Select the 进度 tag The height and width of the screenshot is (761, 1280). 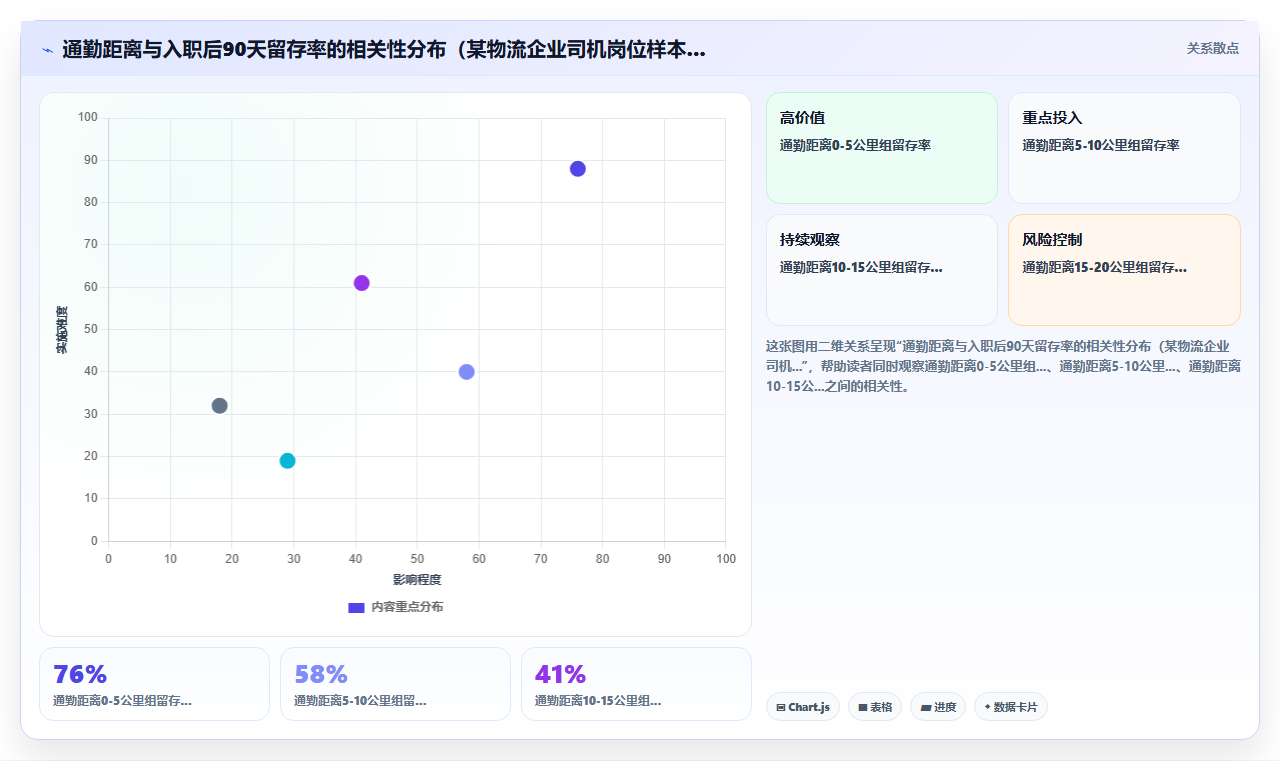pyautogui.click(x=938, y=707)
